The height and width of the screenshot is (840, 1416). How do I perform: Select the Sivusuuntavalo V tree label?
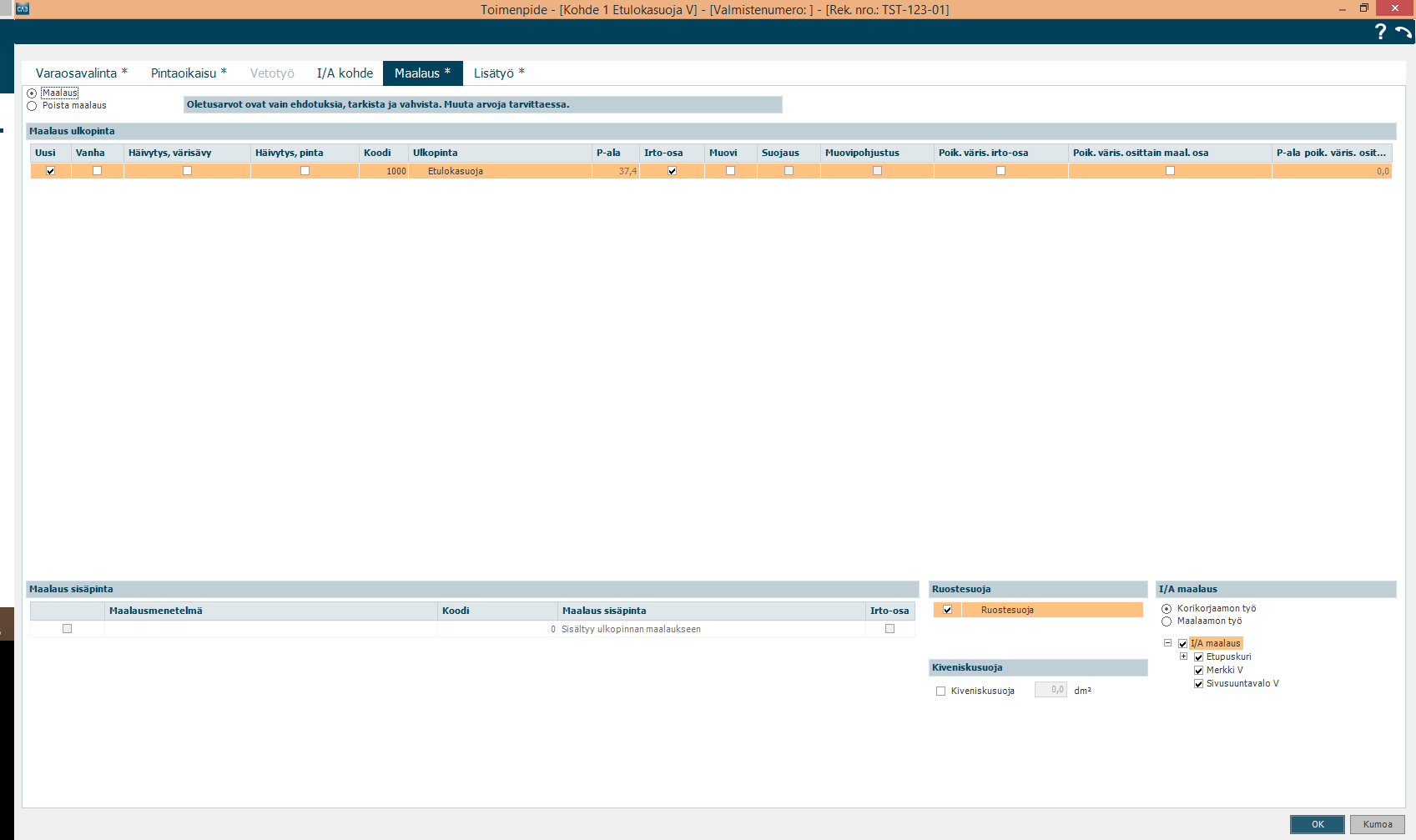pos(1242,684)
